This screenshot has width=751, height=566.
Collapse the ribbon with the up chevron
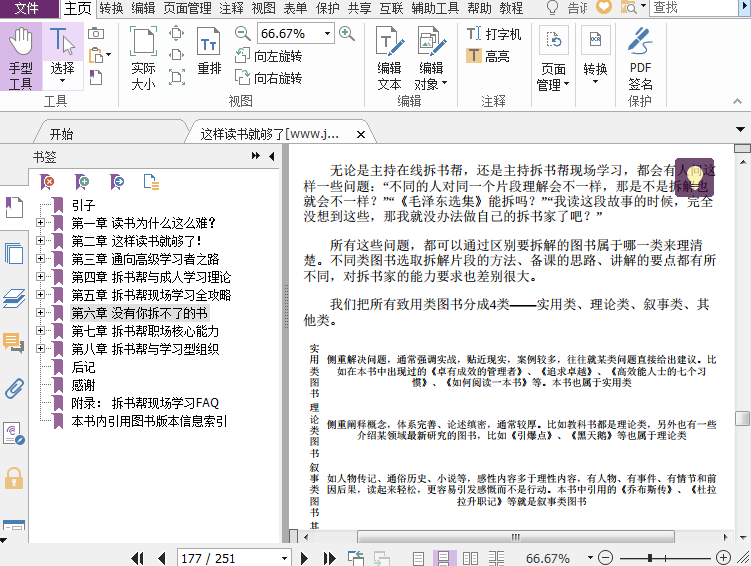737,101
